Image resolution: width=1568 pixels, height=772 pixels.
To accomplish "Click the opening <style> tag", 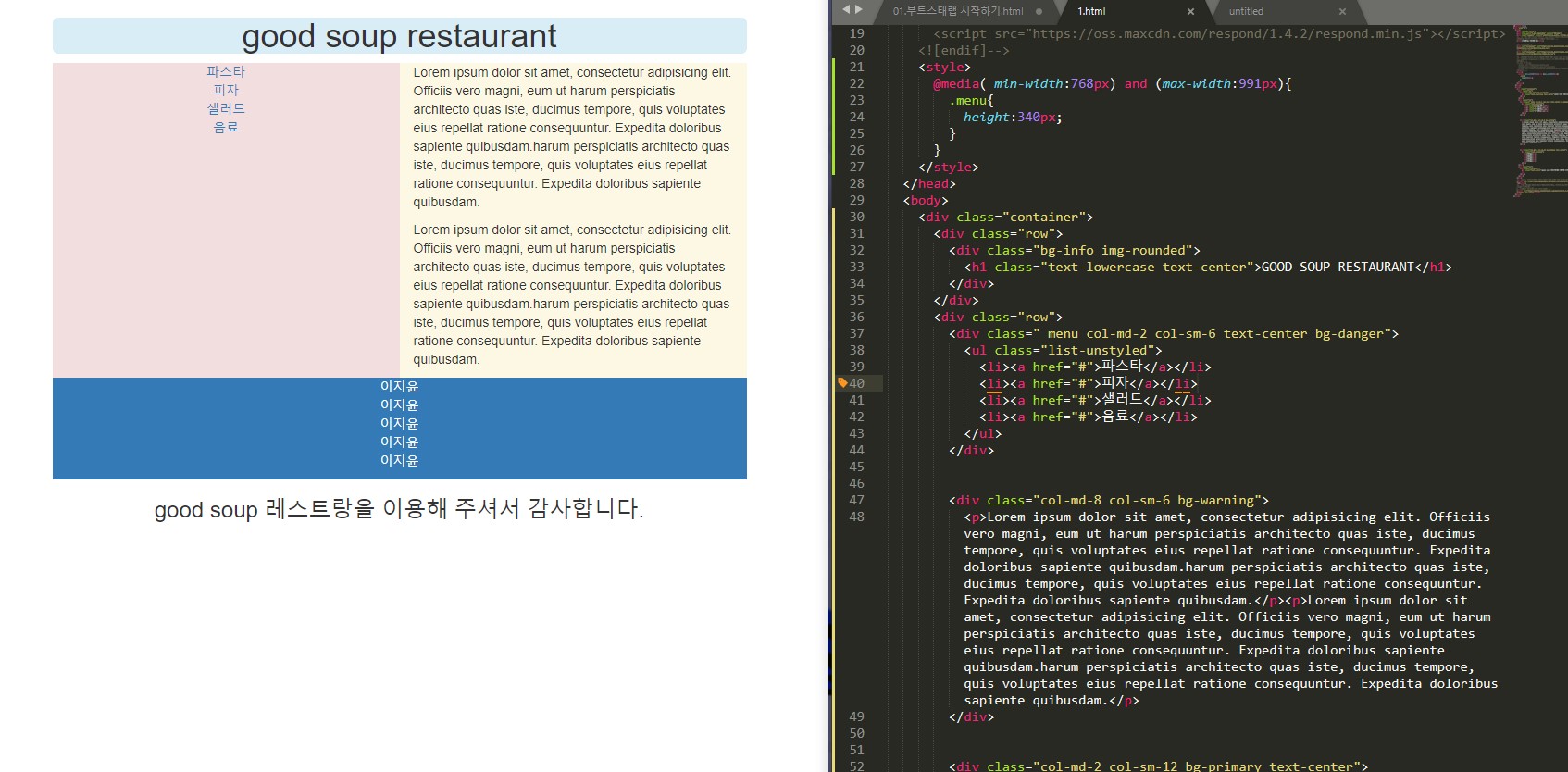I will [x=944, y=67].
